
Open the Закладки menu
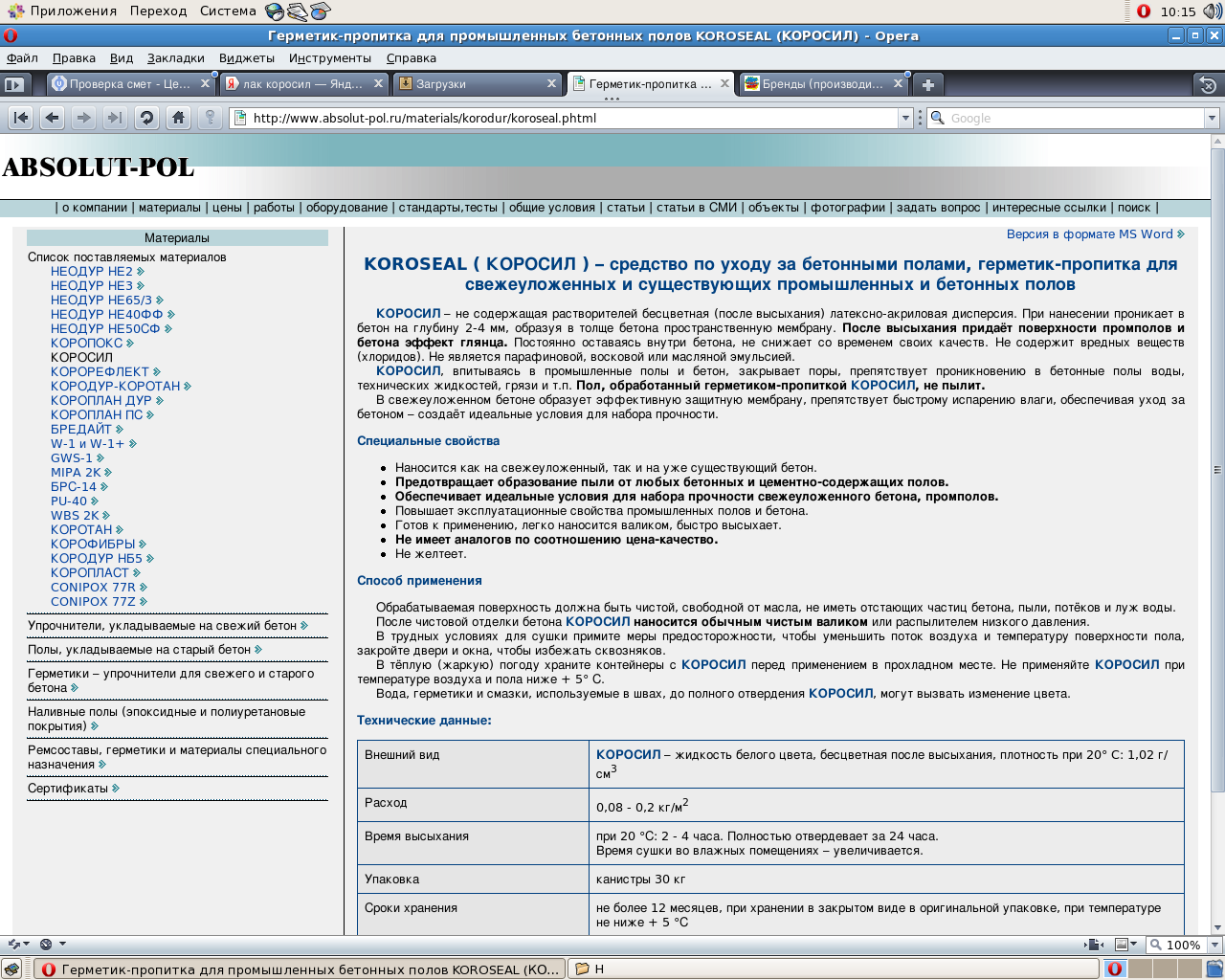pos(175,58)
